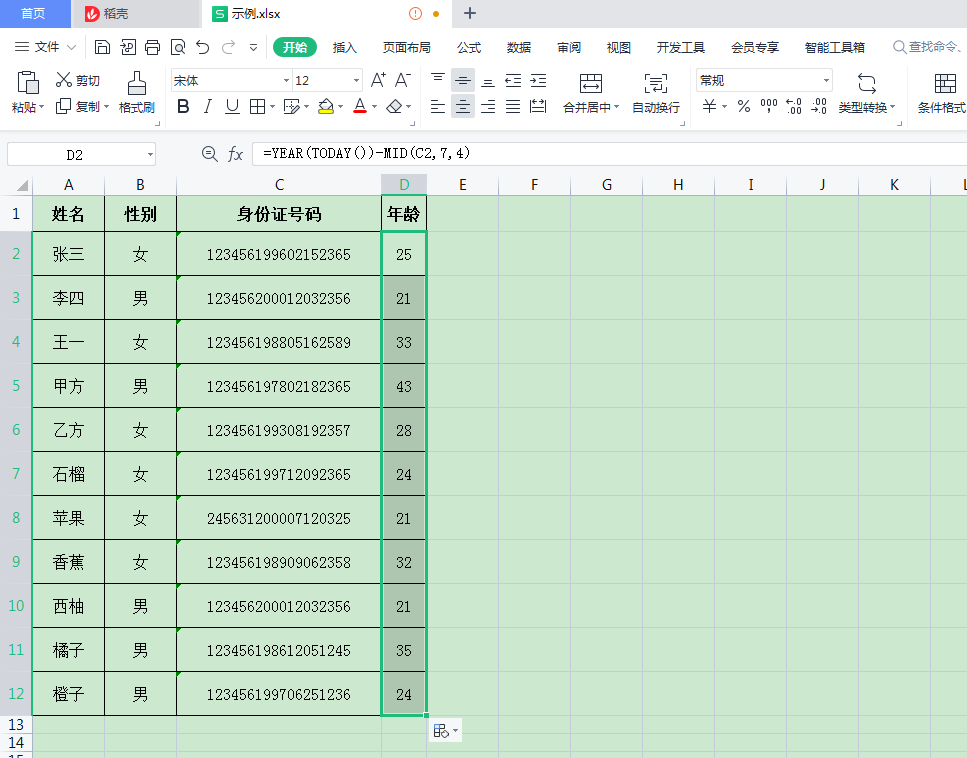Open Conditional Formatting 条件格式
This screenshot has width=967, height=758.
942,92
